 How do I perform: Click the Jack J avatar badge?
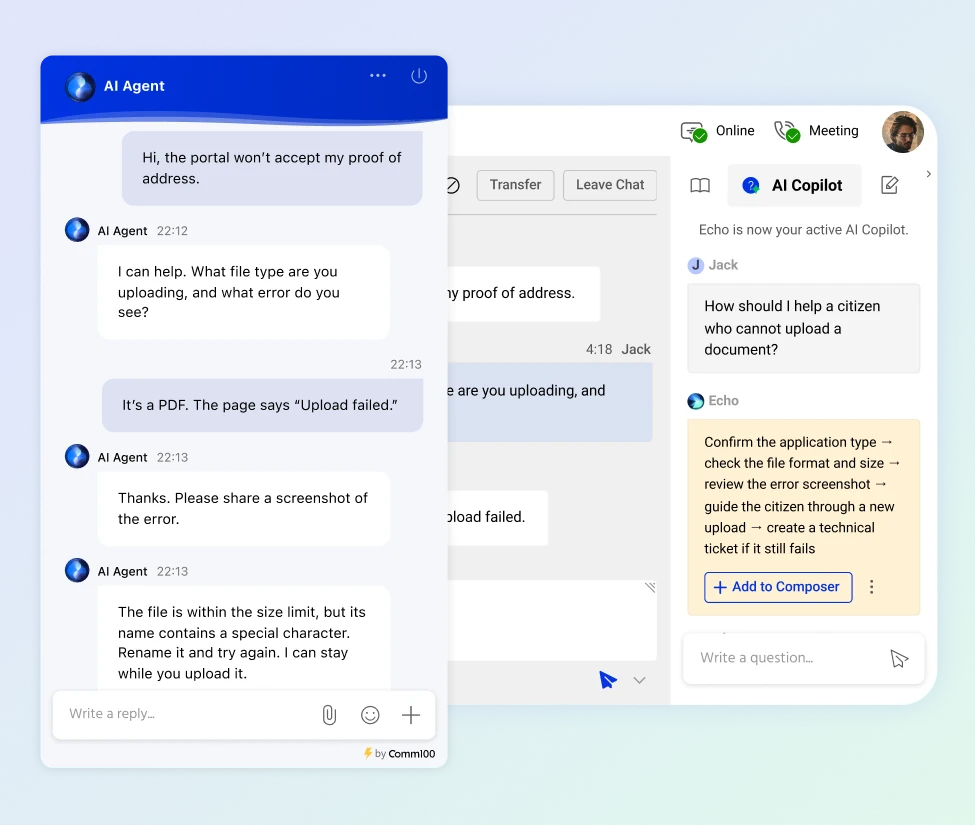[695, 265]
